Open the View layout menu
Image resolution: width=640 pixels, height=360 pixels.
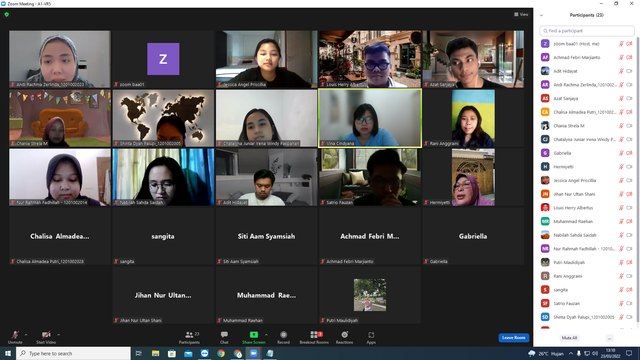coord(521,14)
